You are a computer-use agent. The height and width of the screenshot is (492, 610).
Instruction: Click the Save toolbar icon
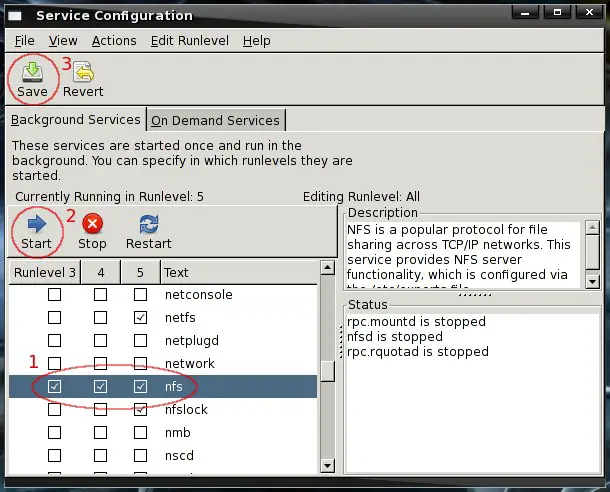(x=32, y=78)
